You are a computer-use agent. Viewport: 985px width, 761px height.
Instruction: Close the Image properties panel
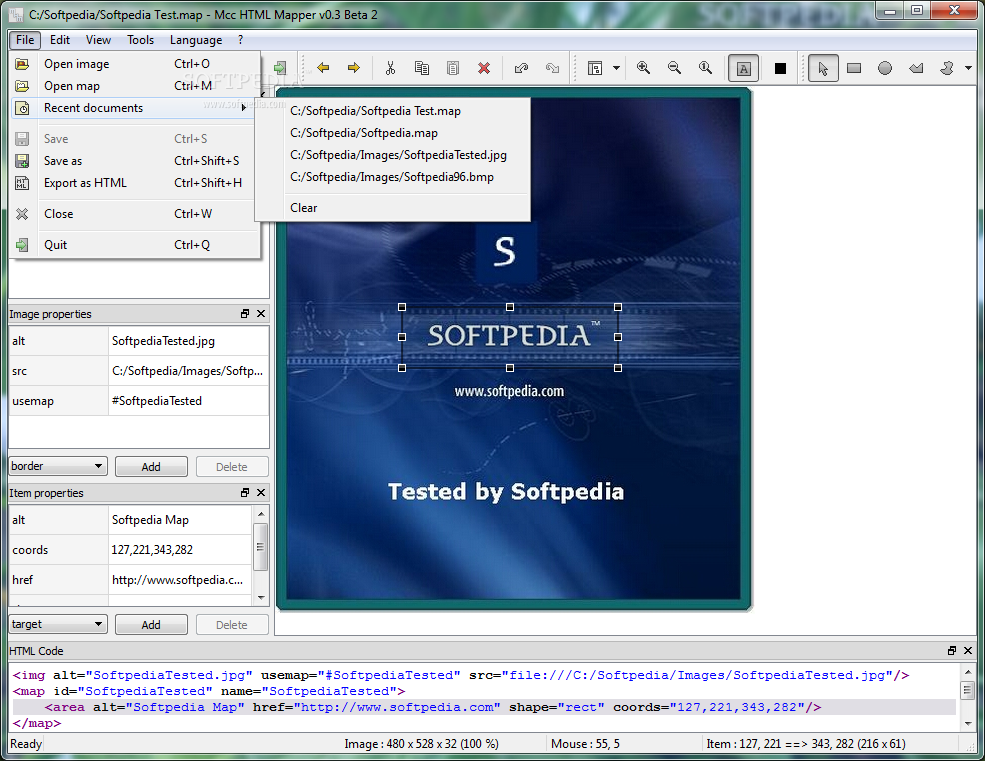[x=261, y=314]
